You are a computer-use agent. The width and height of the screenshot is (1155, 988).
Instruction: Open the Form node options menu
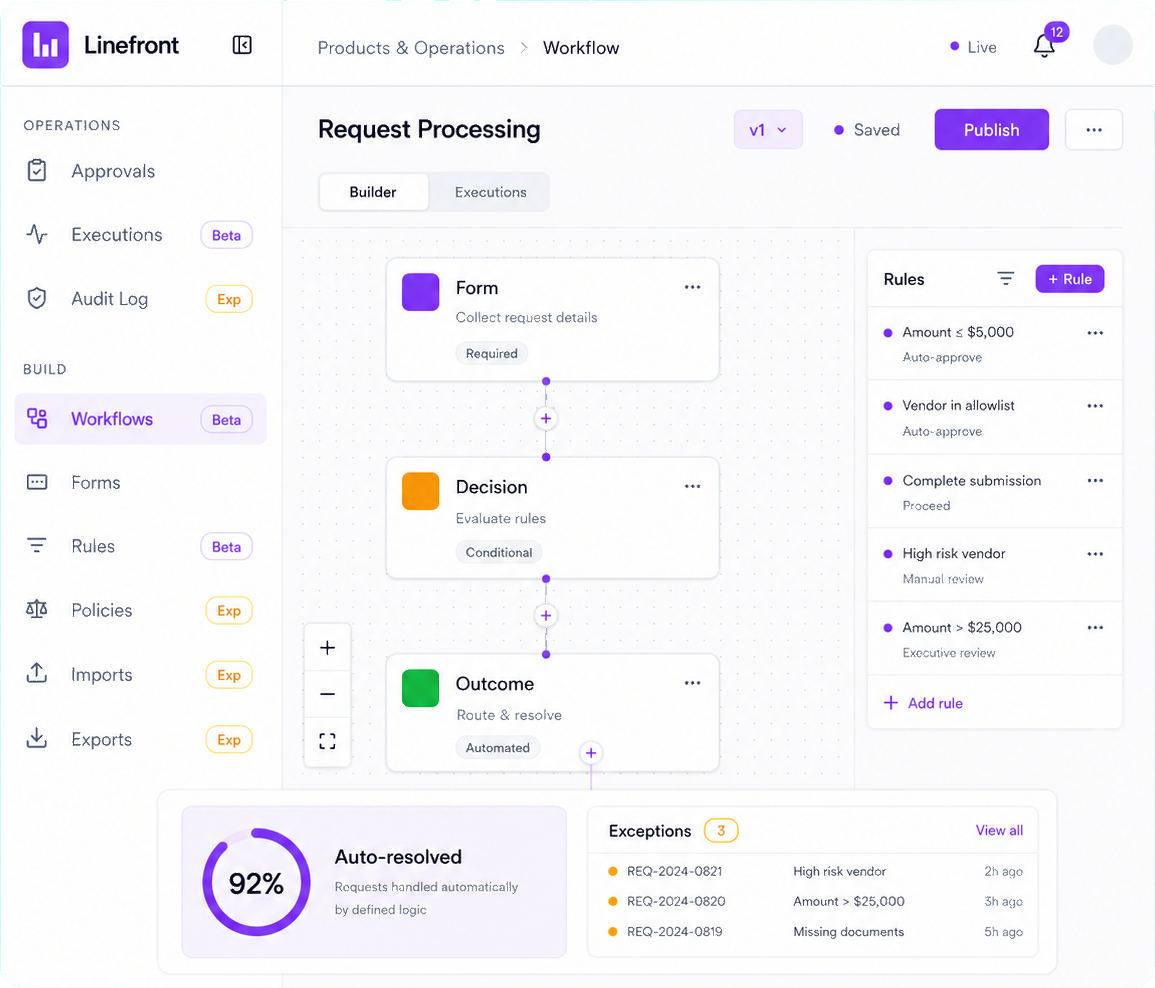coord(692,287)
